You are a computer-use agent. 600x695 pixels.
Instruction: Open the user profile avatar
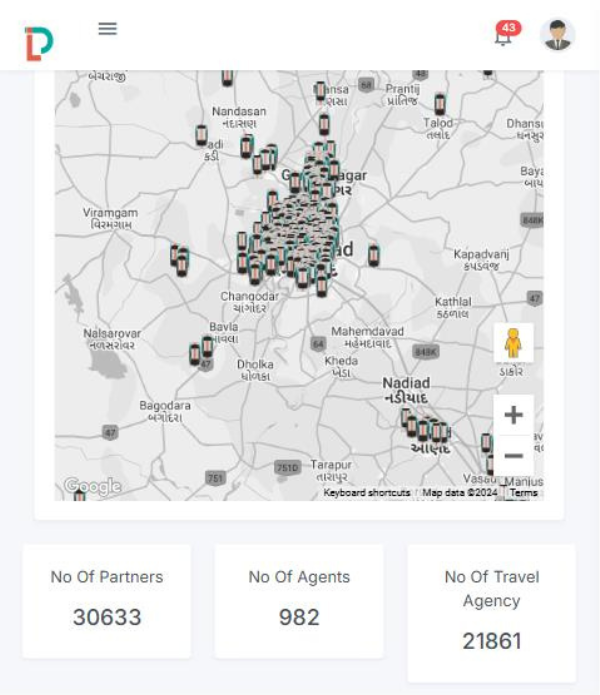(557, 35)
